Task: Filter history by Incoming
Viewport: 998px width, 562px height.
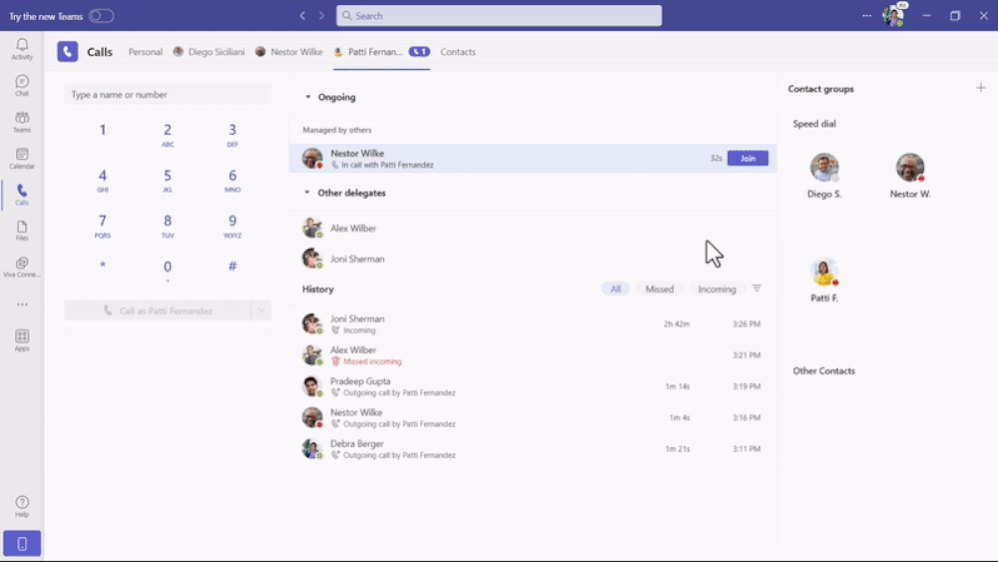Action: point(717,289)
